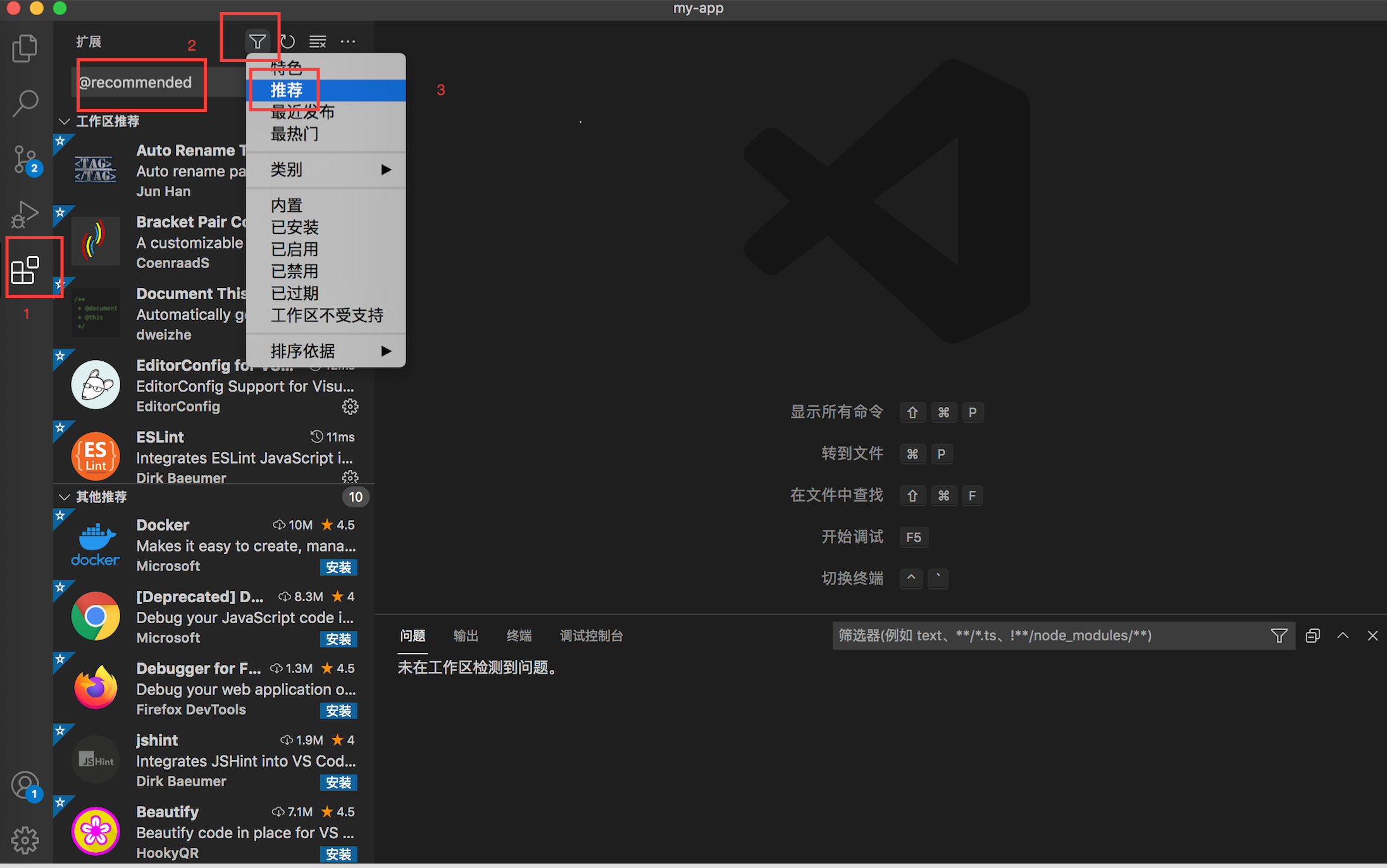This screenshot has width=1387, height=868.
Task: Switch to the 输出 panel tab
Action: (x=466, y=636)
